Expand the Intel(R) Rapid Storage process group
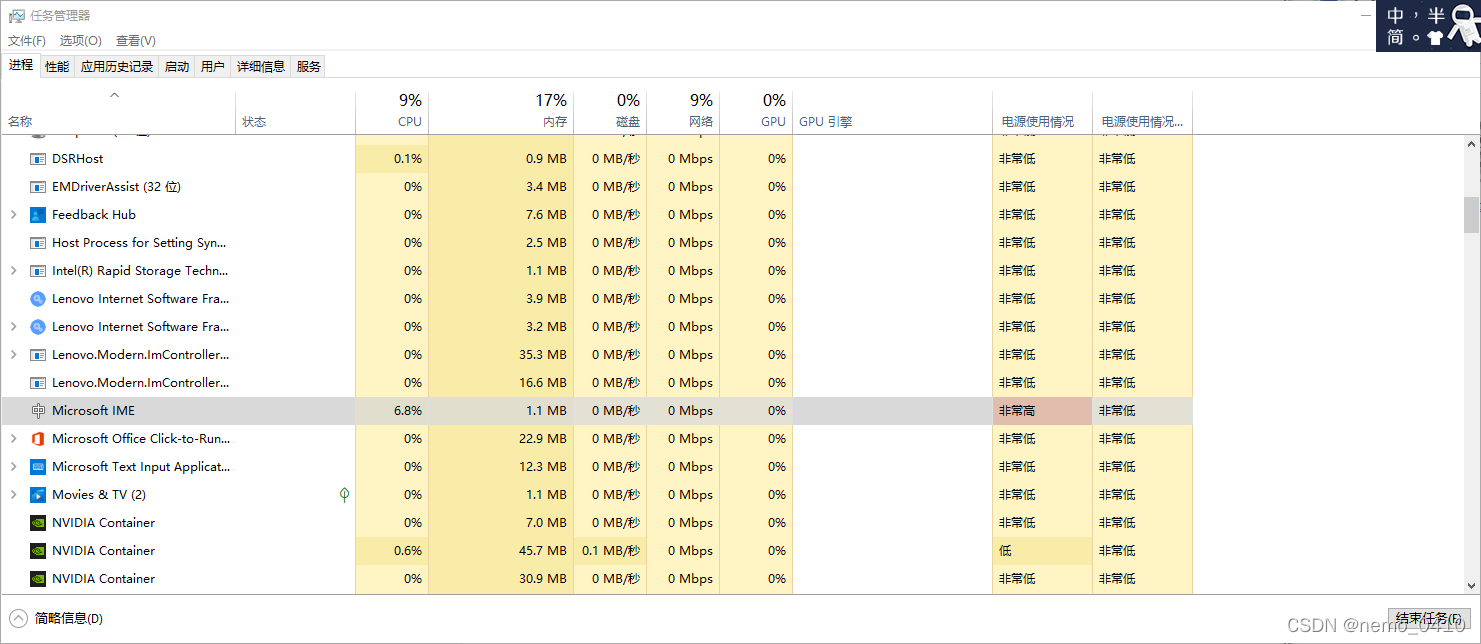Screen dimensions: 1481x644 (x=13, y=271)
